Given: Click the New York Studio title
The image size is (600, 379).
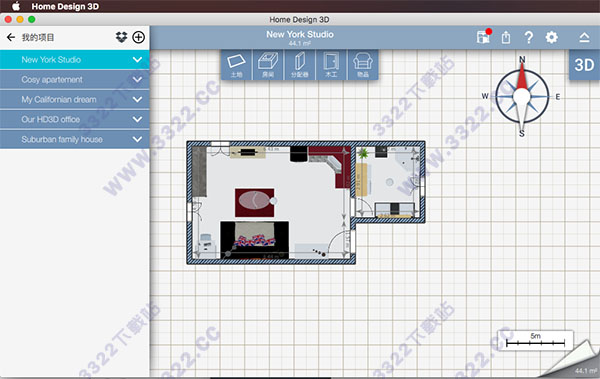Looking at the screenshot, I should 300,34.
